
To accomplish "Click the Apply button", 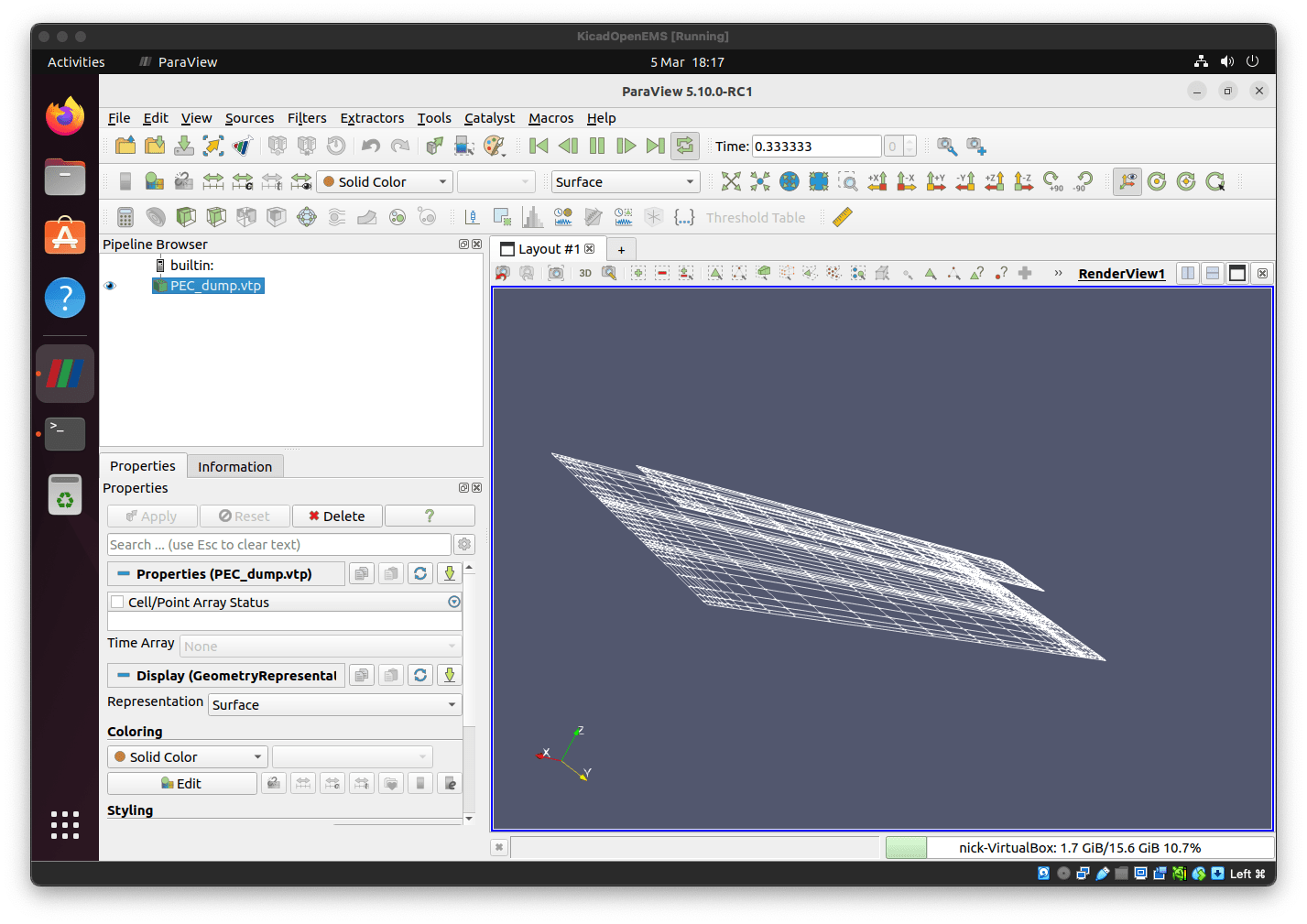I will pos(152,516).
